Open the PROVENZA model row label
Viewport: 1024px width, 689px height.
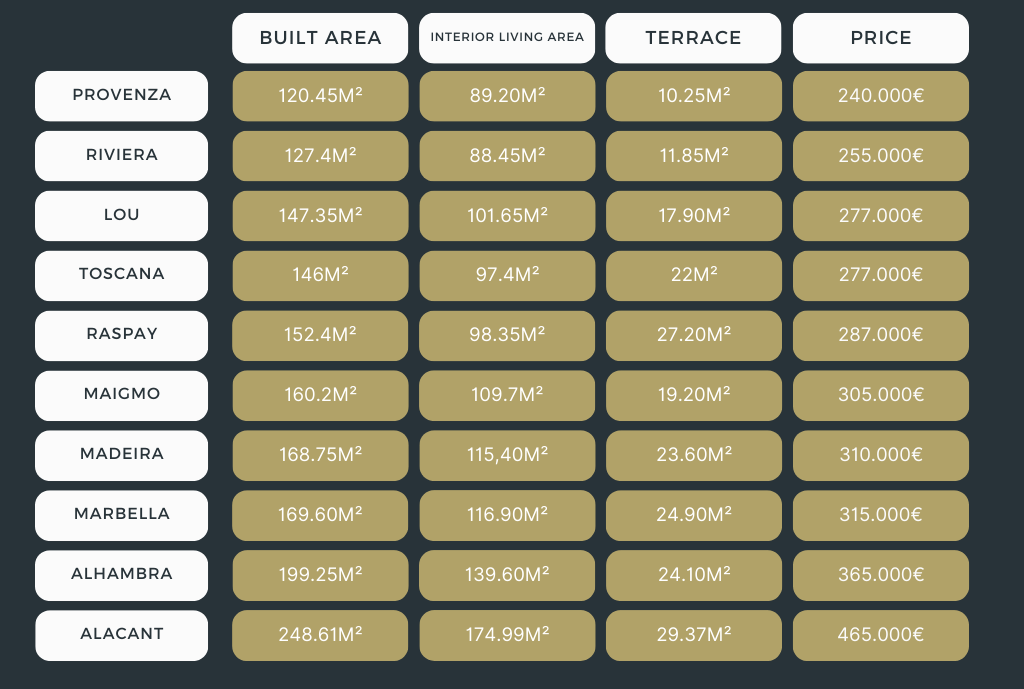[x=121, y=96]
